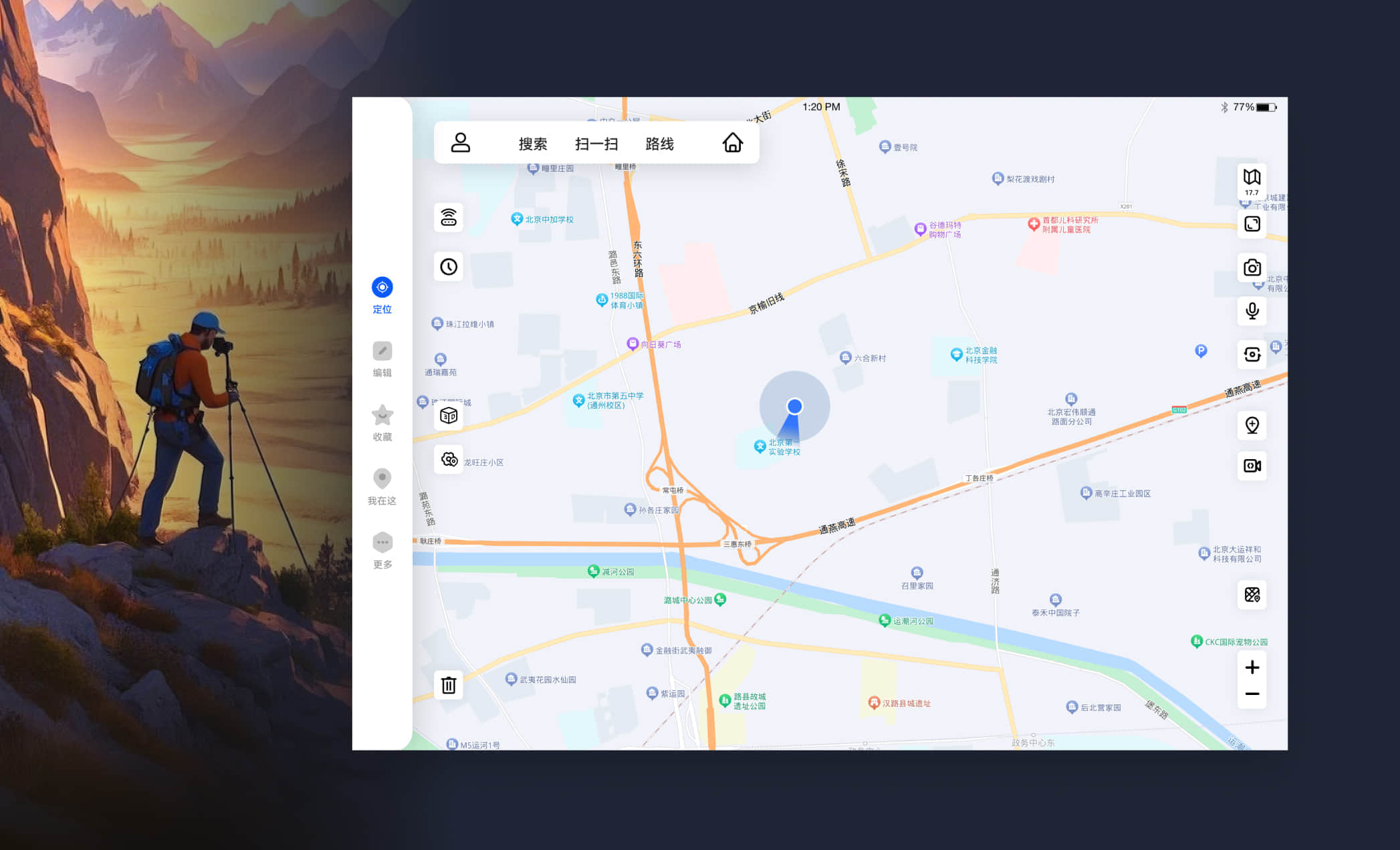Click the home icon in top bar
The width and height of the screenshot is (1400, 850).
click(732, 142)
